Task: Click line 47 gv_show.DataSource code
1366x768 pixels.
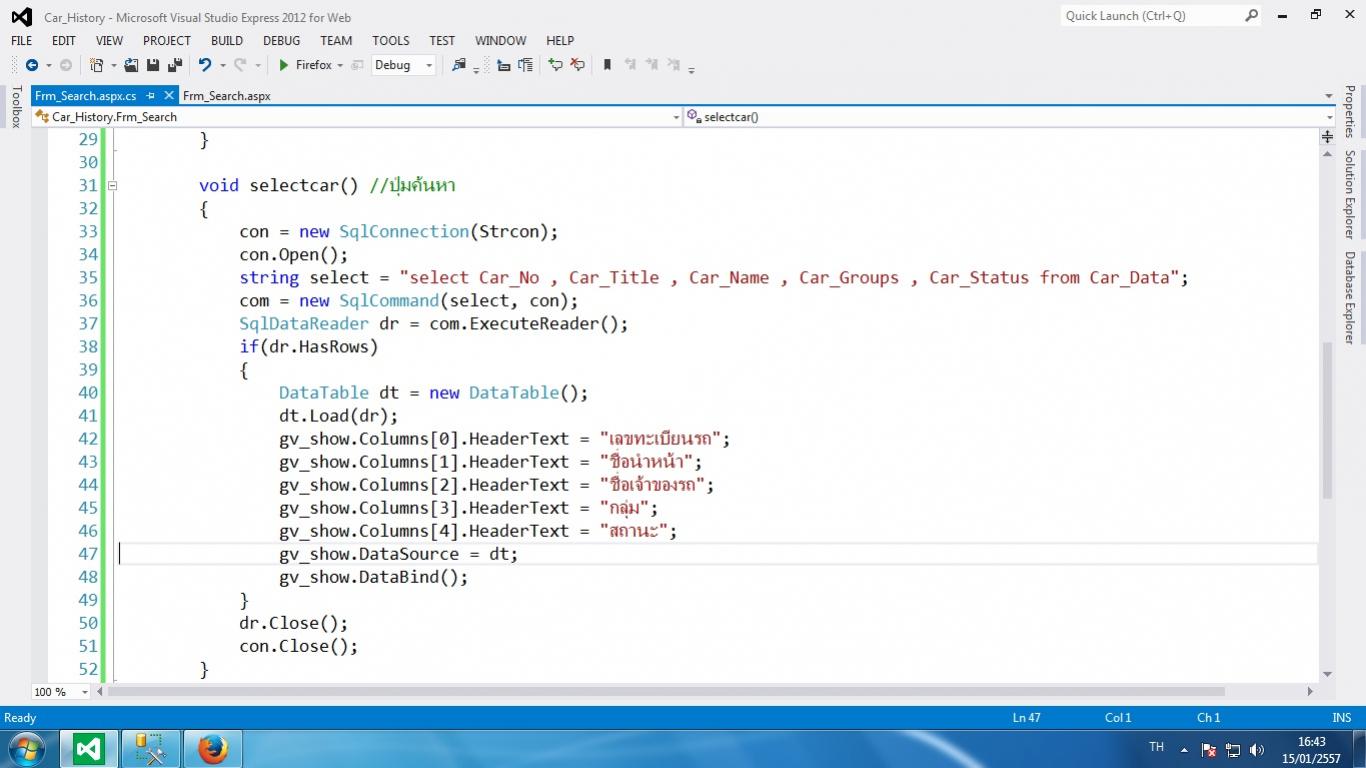Action: tap(398, 554)
